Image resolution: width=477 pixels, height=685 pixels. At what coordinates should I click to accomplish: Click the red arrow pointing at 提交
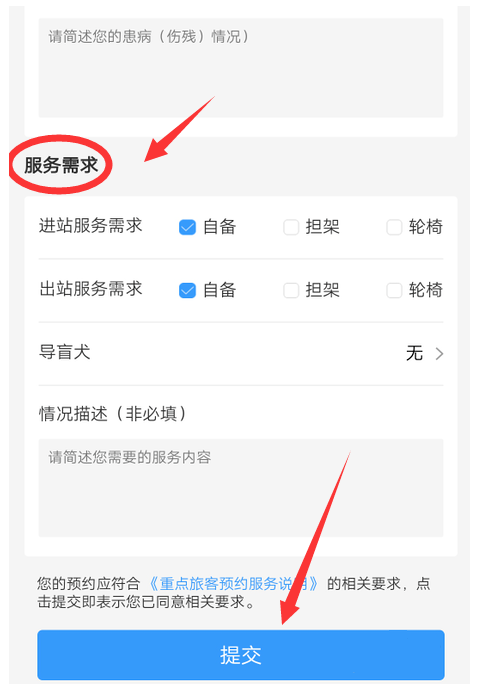315,537
